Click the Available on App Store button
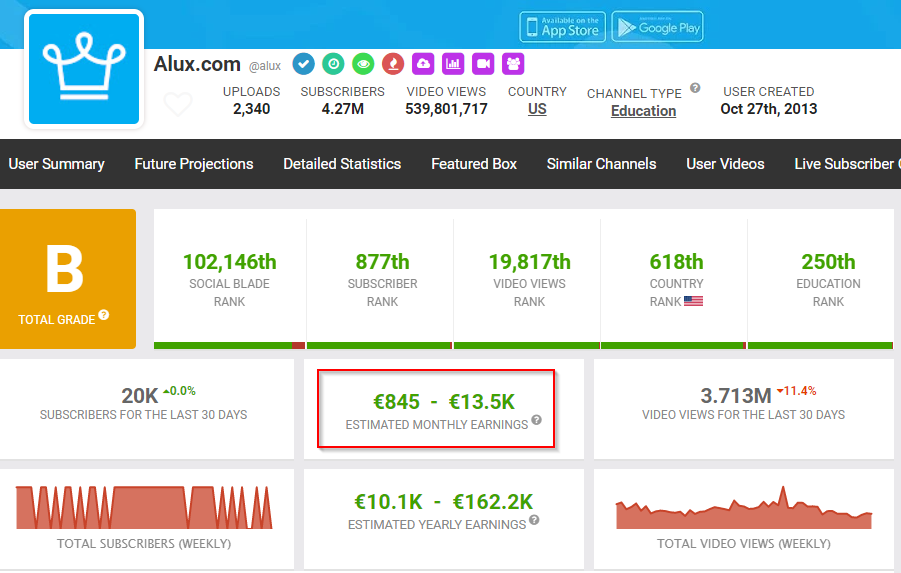The image size is (901, 573). click(x=561, y=27)
